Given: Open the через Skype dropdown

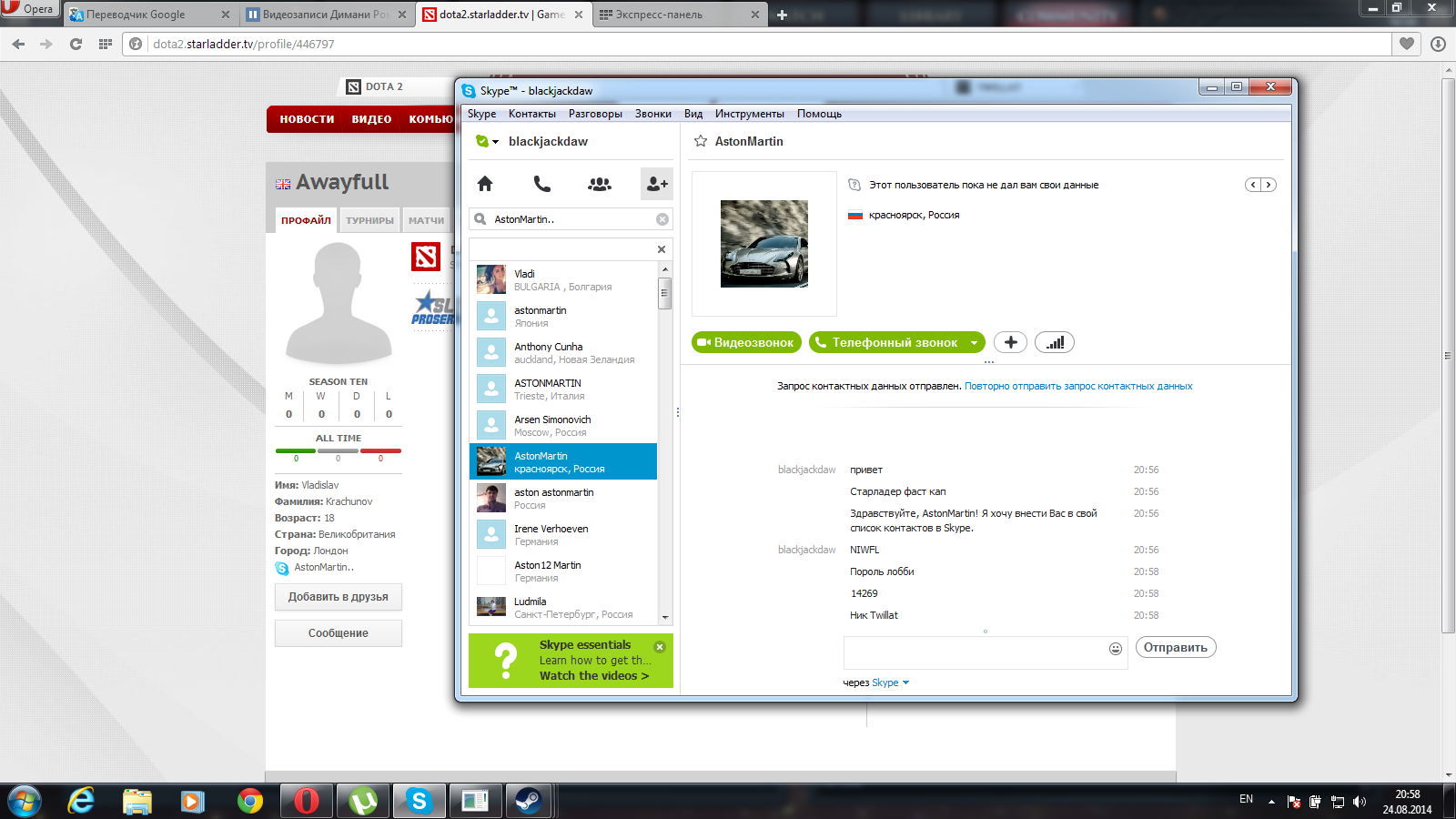Looking at the screenshot, I should click(x=891, y=682).
